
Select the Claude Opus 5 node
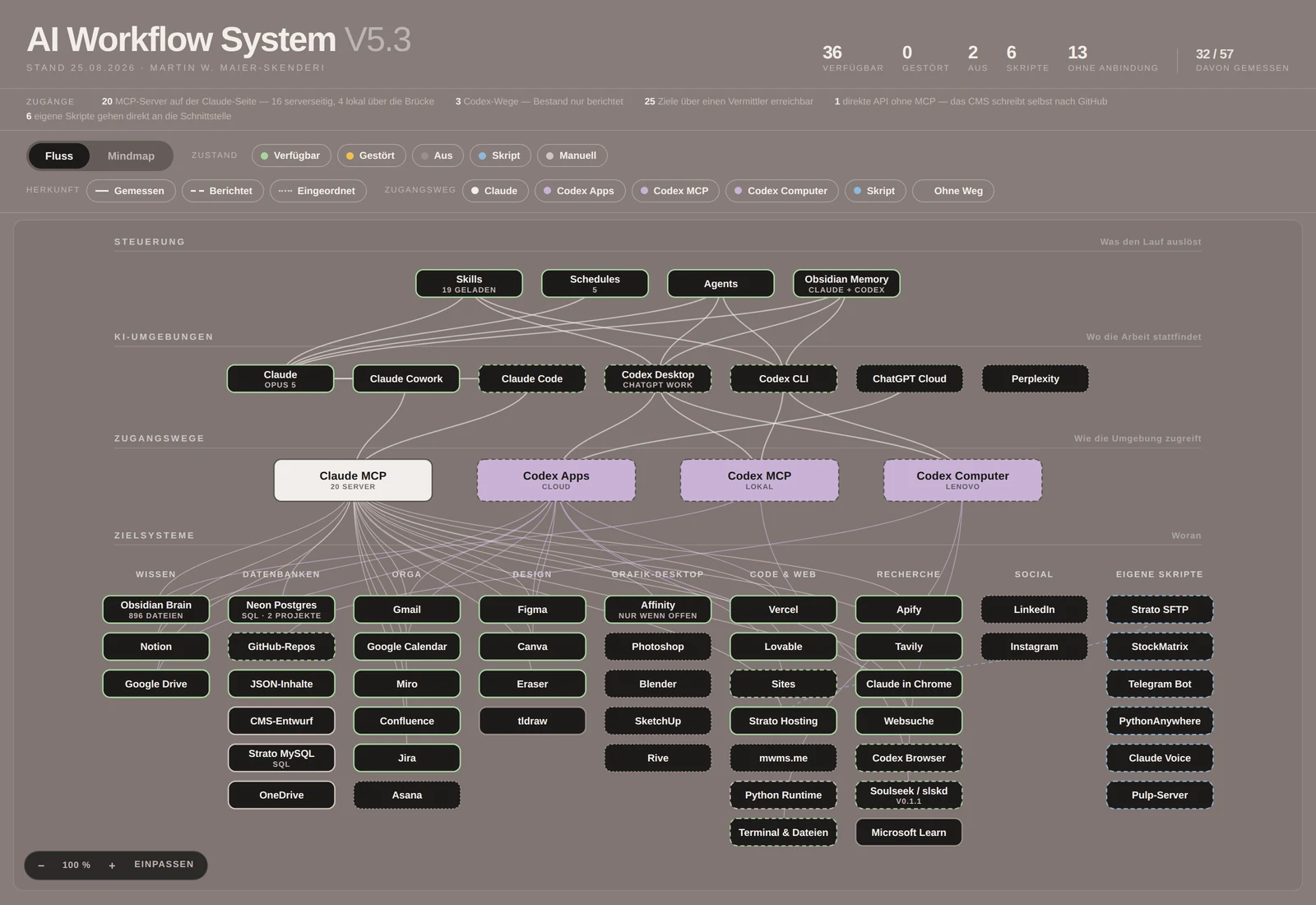[280, 378]
